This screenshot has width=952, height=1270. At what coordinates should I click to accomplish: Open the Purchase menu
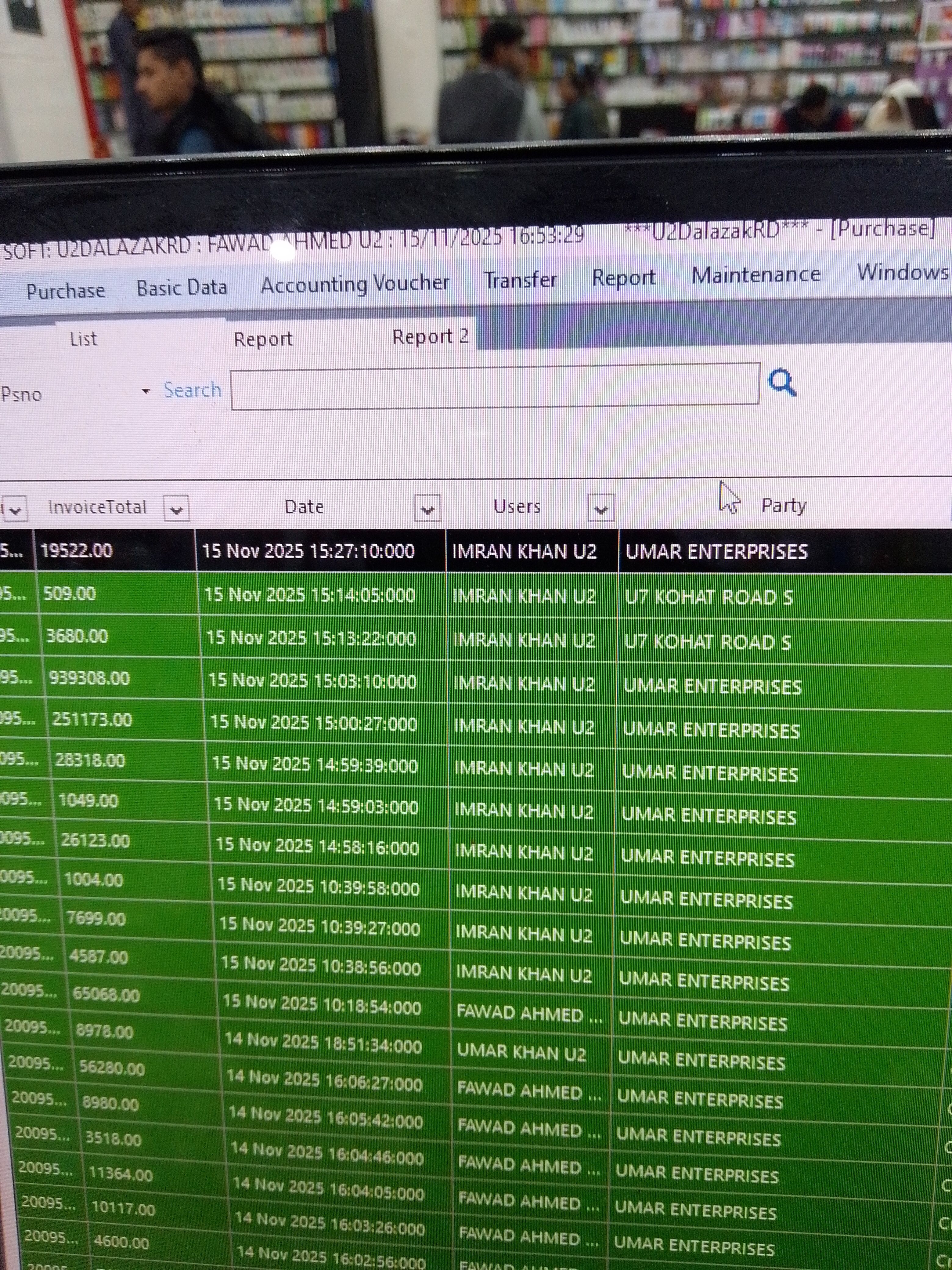coord(65,291)
